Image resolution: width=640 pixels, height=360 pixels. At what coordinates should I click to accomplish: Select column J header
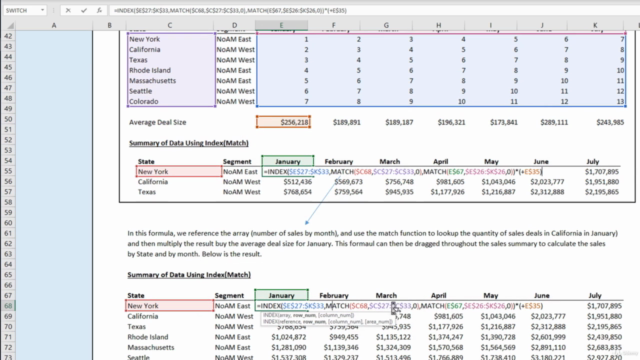pyautogui.click(x=543, y=25)
